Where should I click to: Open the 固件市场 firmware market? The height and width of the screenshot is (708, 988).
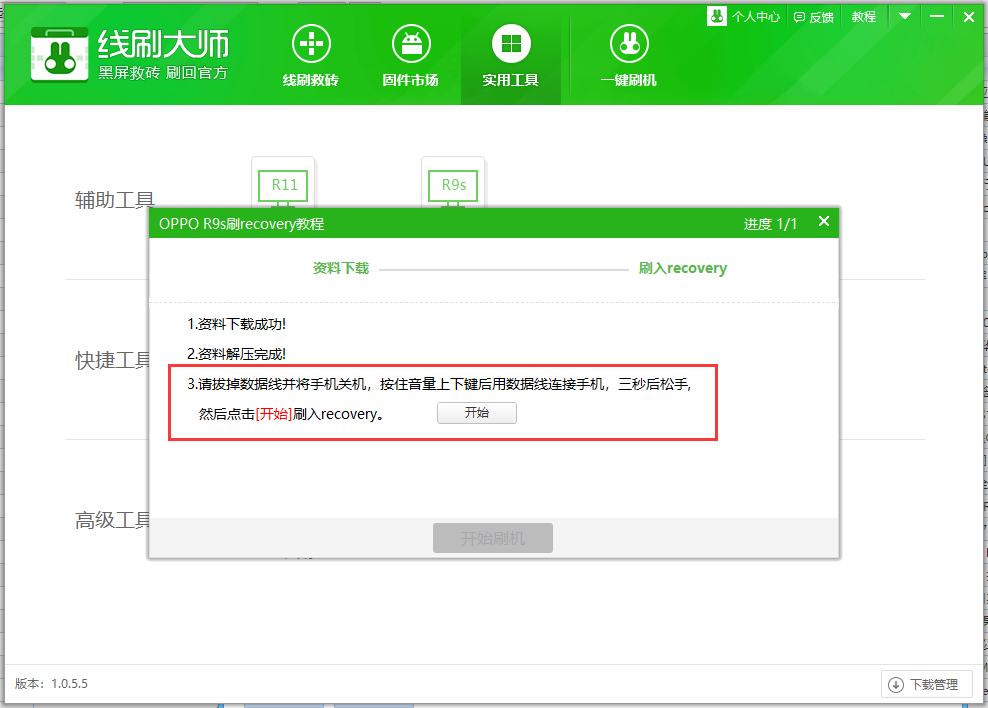tap(411, 56)
